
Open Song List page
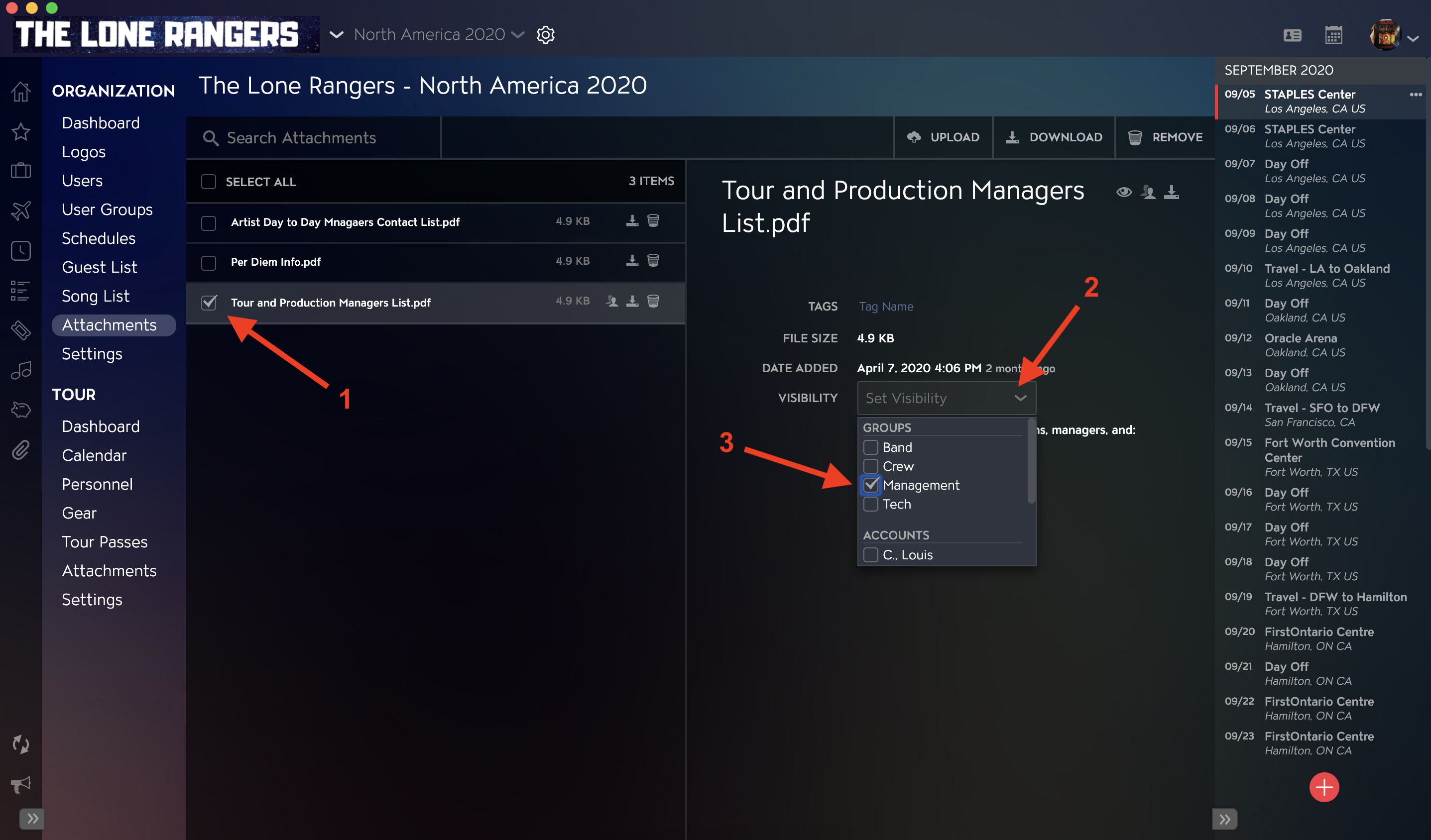(96, 296)
